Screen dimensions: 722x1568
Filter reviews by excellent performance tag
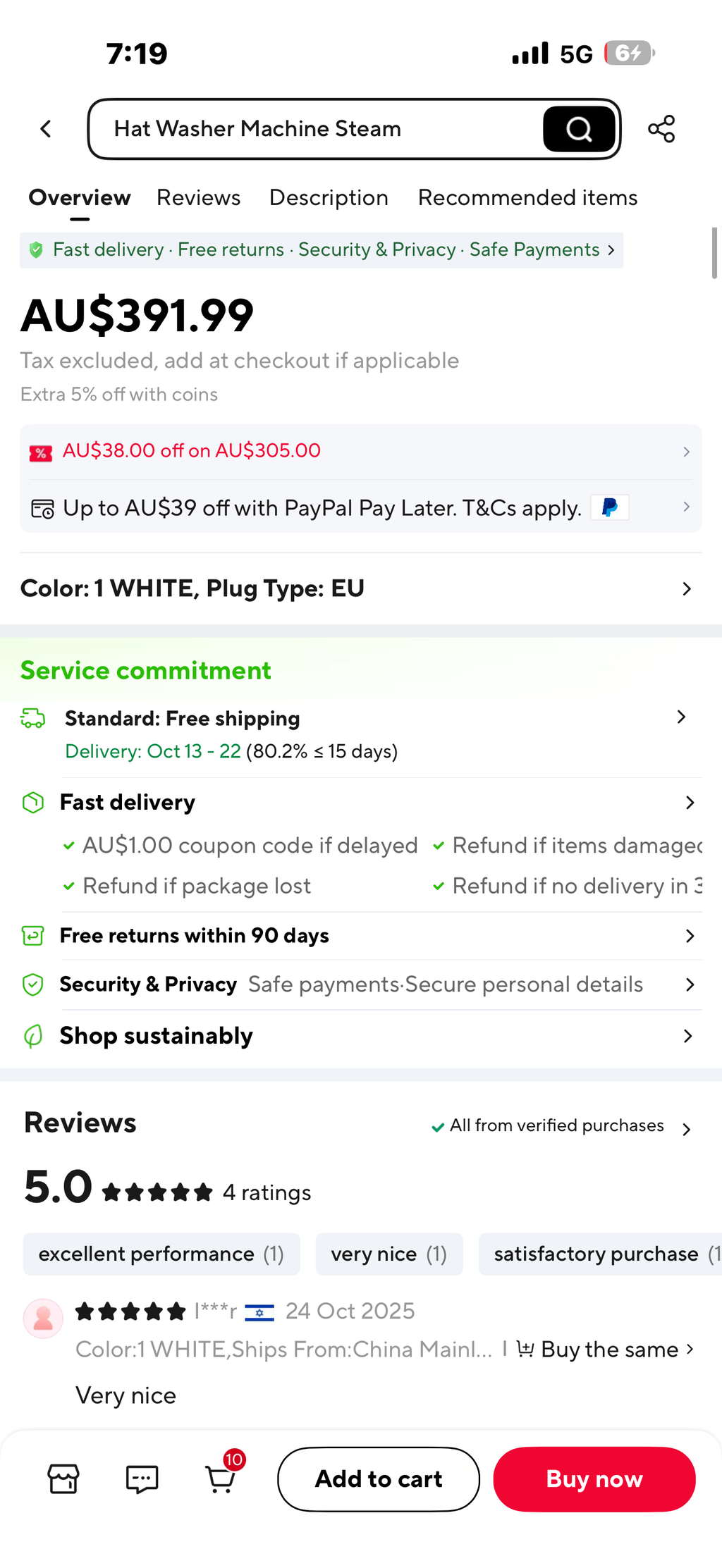pyautogui.click(x=161, y=1254)
